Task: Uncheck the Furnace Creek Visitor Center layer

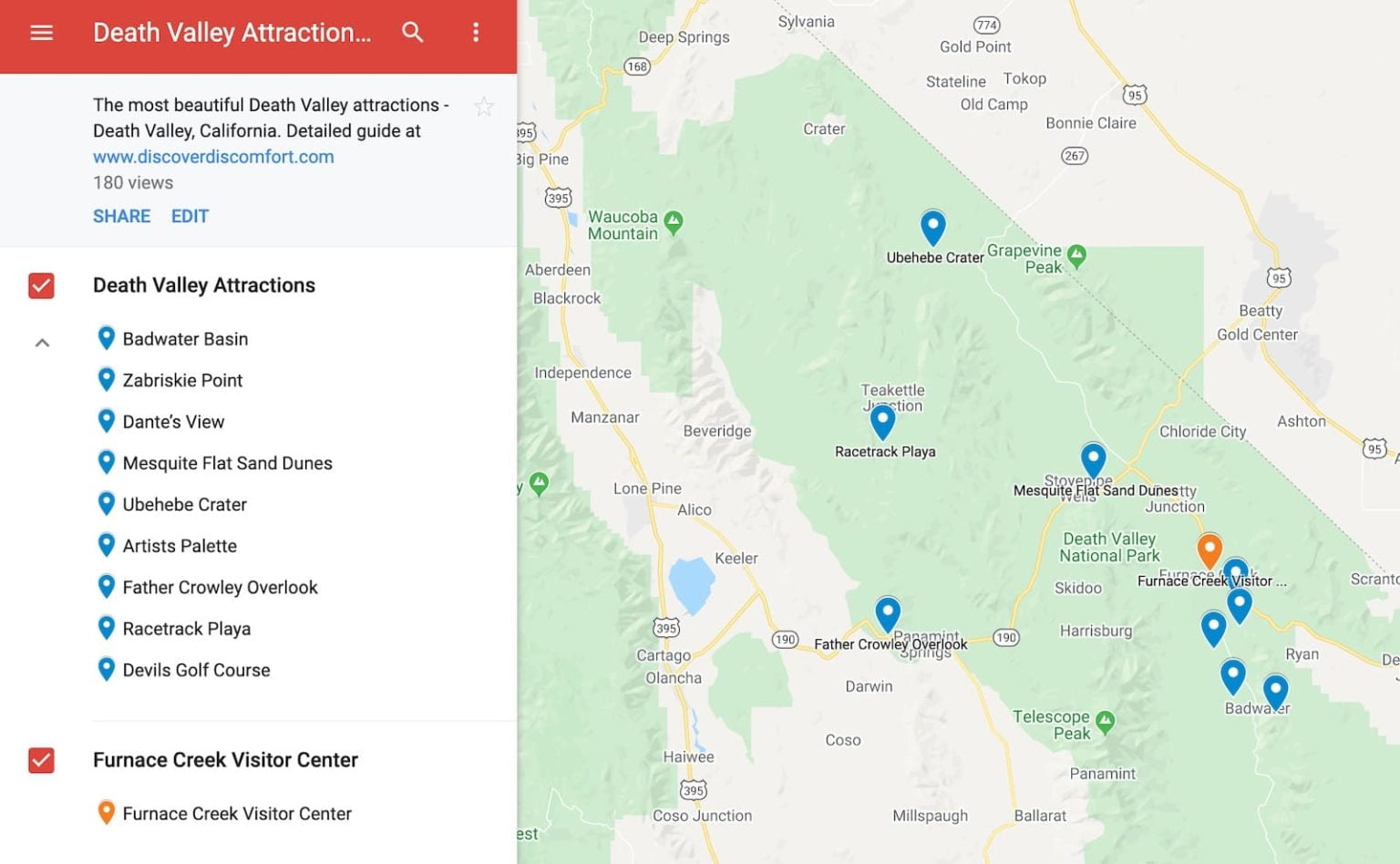Action: point(40,760)
